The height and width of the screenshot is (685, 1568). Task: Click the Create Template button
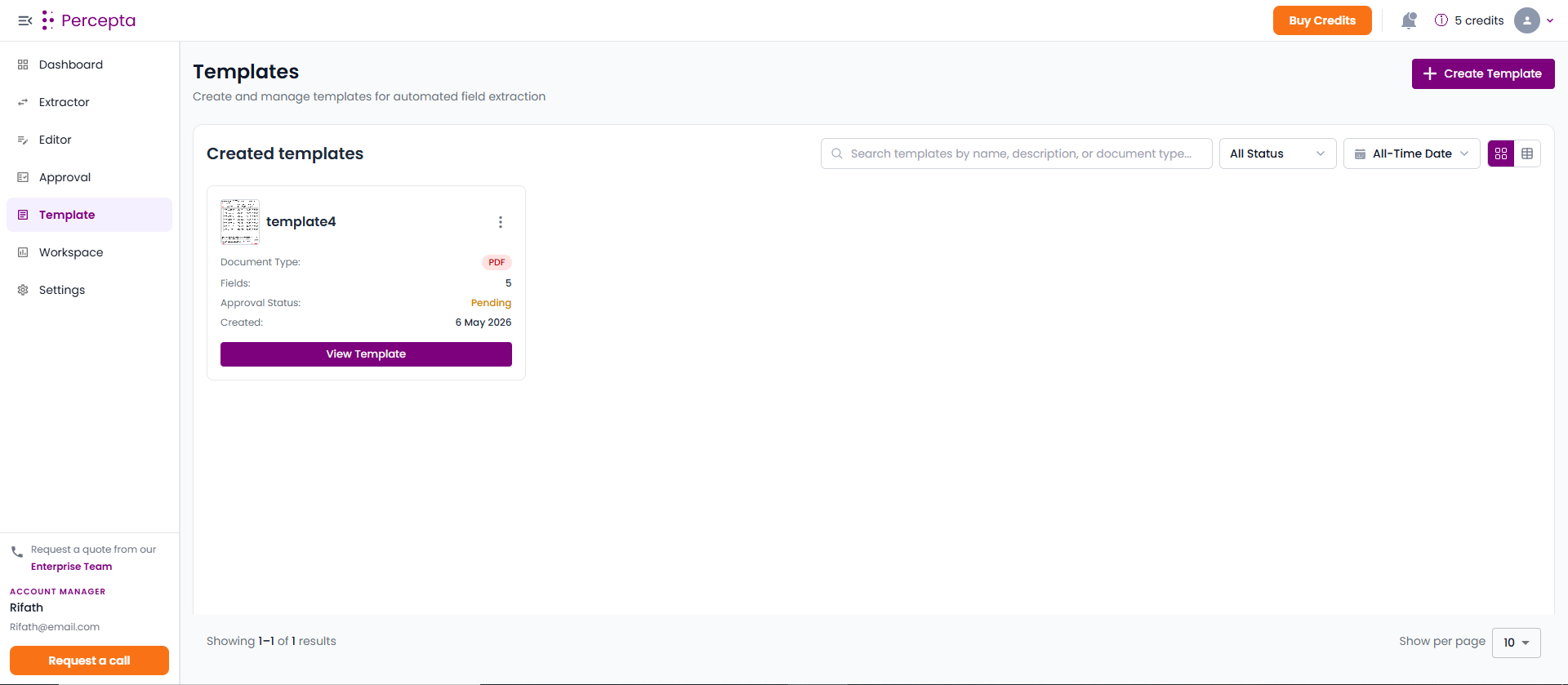(1483, 73)
